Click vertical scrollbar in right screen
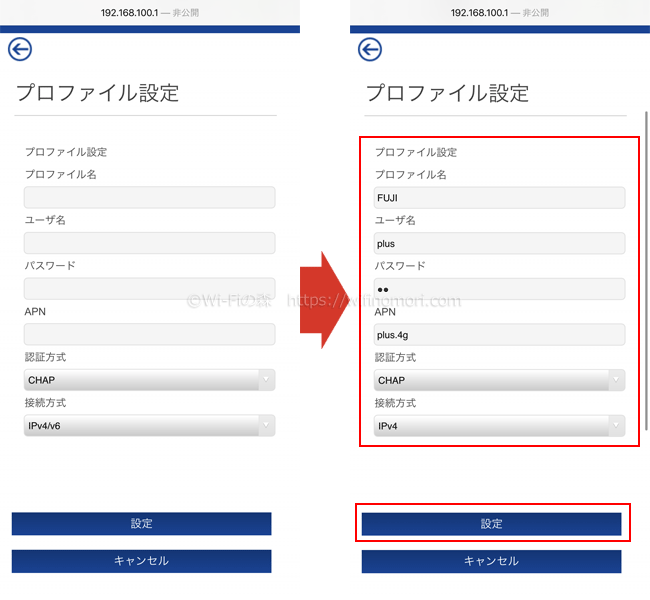The width and height of the screenshot is (650, 600). tap(646, 271)
